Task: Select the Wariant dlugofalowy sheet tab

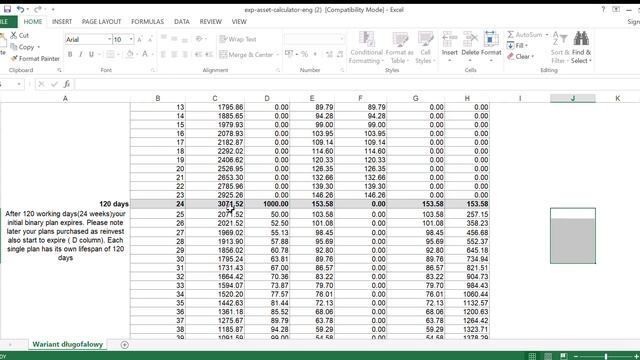Action: point(68,344)
